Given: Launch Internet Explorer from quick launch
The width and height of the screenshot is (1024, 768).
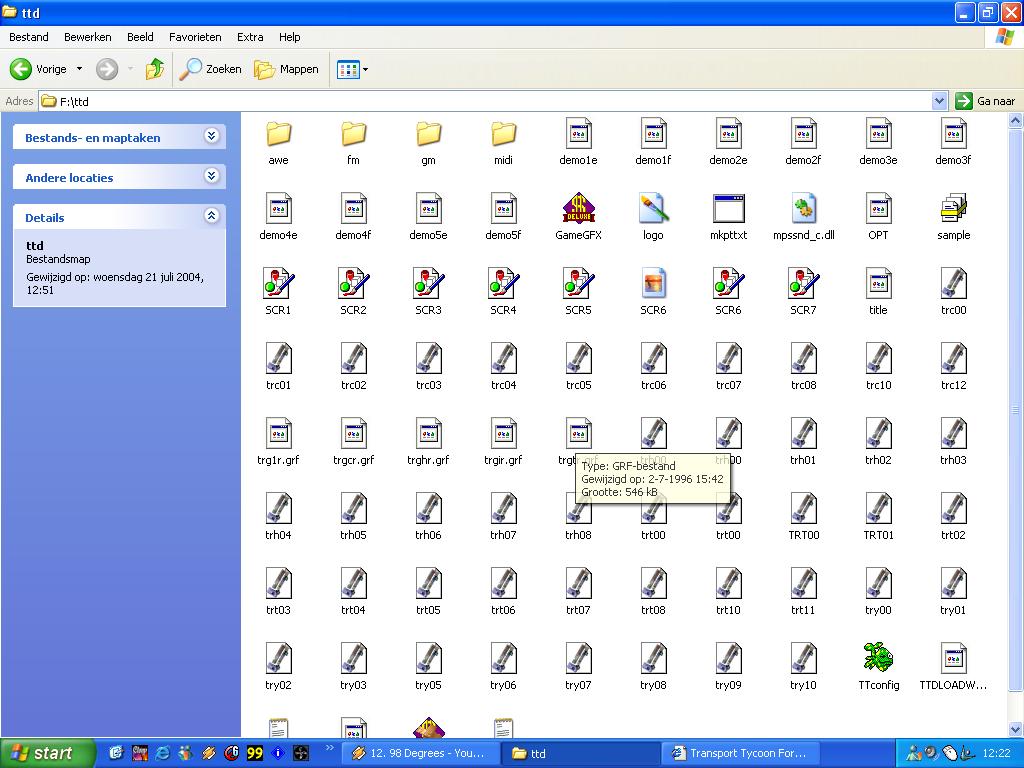Looking at the screenshot, I should click(x=163, y=753).
